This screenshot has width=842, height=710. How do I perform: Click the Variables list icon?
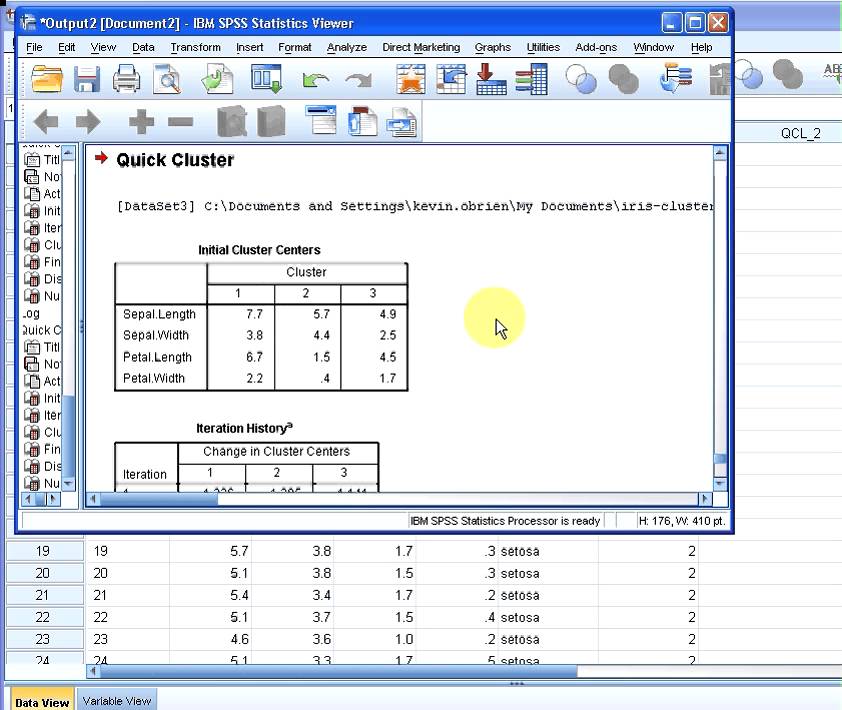coord(532,79)
